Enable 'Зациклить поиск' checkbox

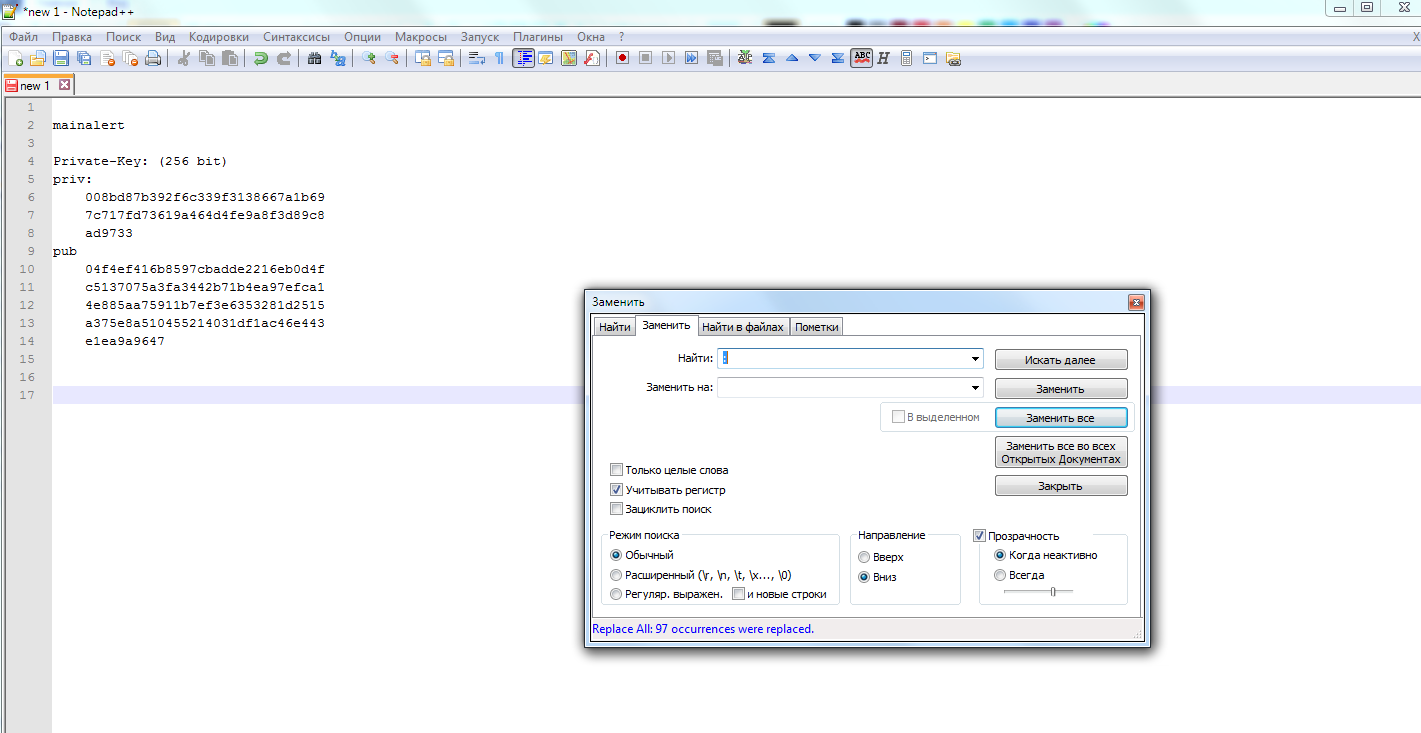[617, 509]
